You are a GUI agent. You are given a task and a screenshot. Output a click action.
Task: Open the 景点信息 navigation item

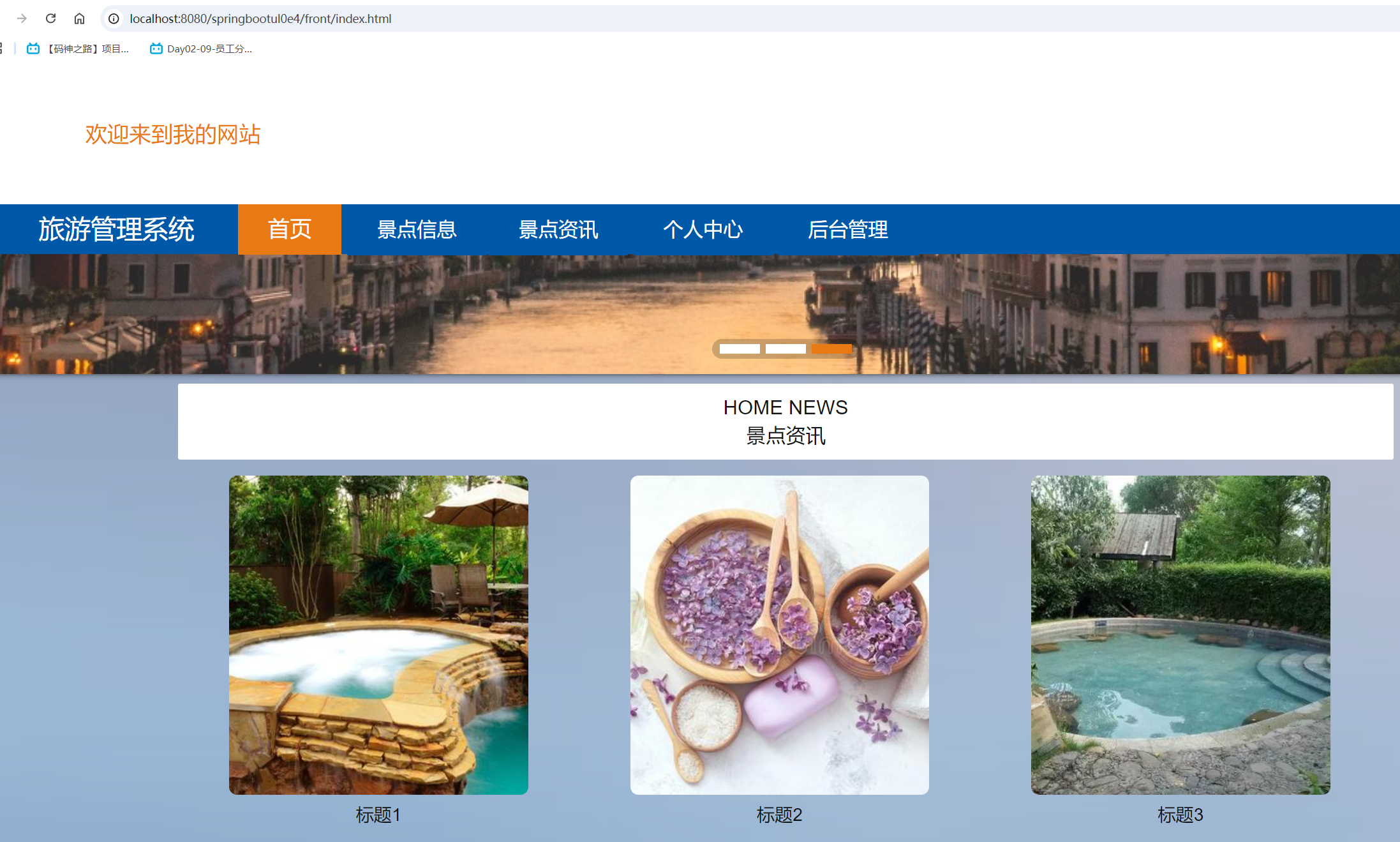pos(417,229)
